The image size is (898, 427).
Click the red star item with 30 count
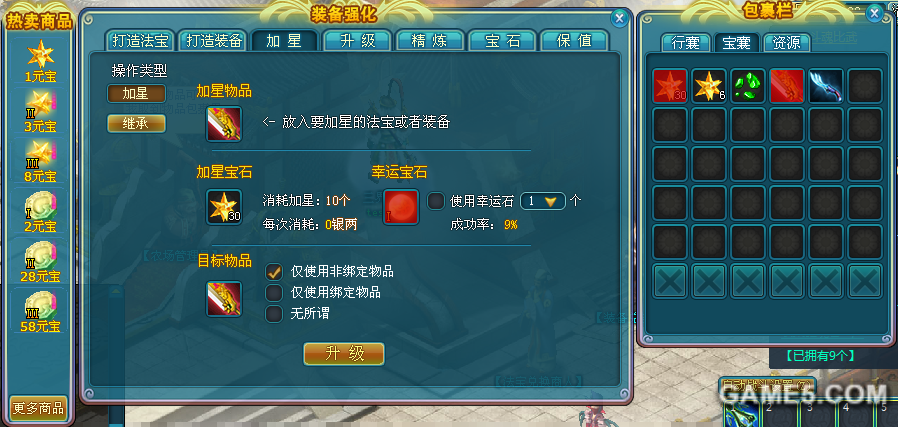(x=671, y=85)
